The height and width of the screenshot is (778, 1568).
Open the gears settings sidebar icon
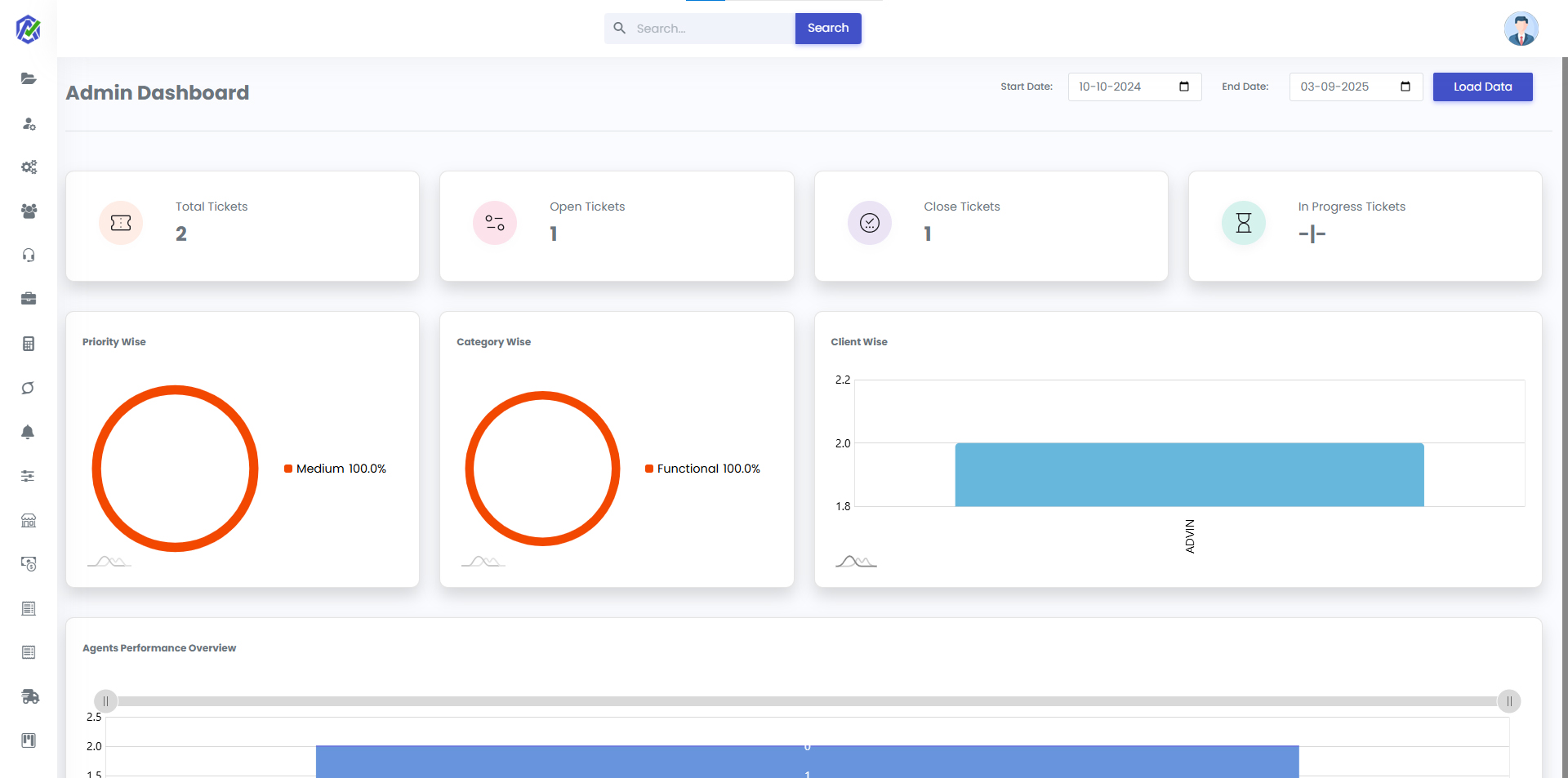coord(29,167)
